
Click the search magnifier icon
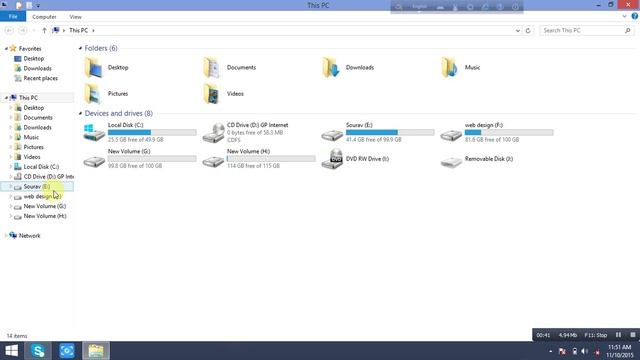[x=627, y=31]
